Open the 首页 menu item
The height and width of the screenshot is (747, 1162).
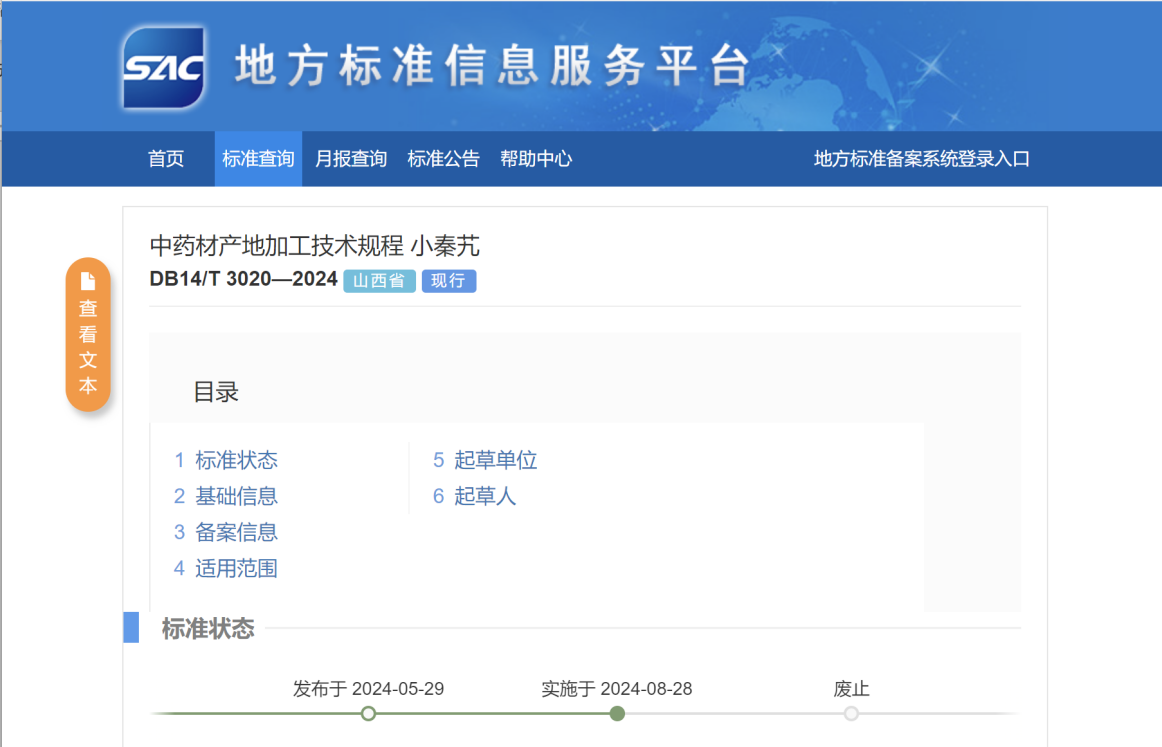pyautogui.click(x=166, y=159)
